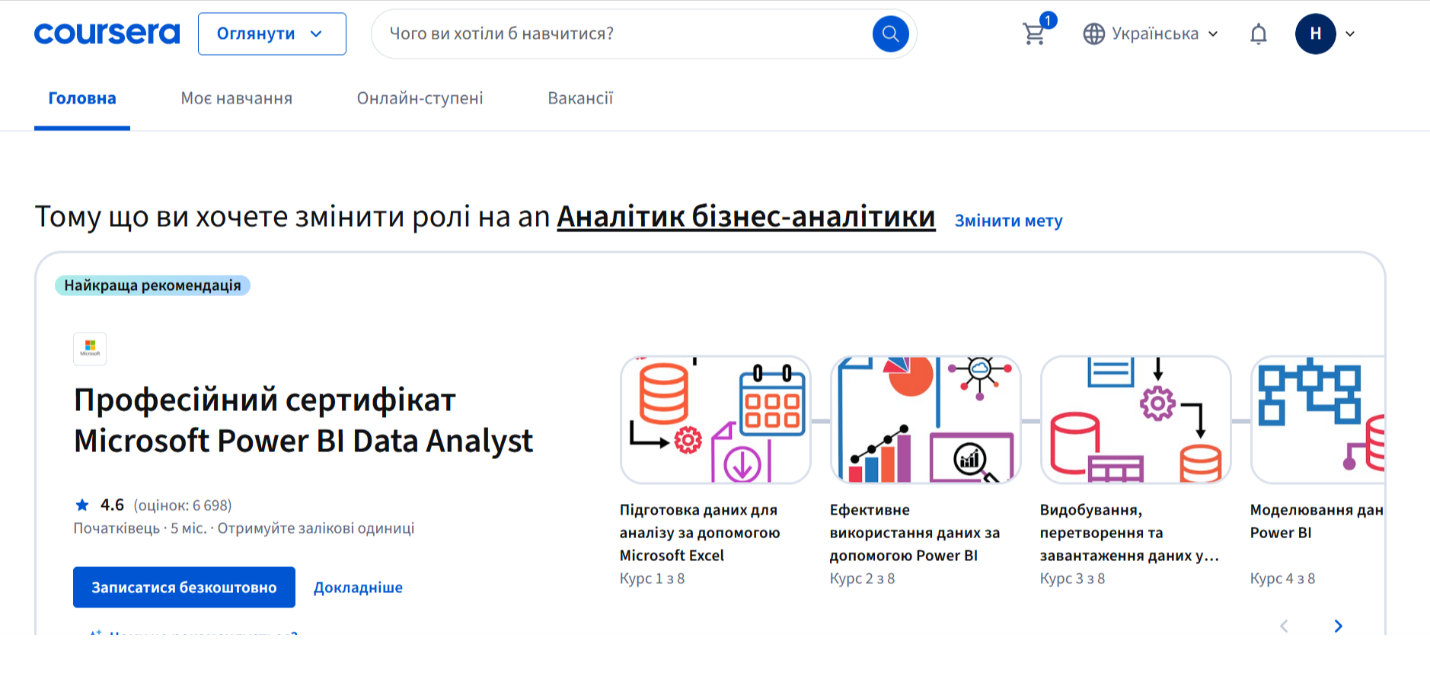
Task: Click the previous courses arrow
Action: 1284,626
